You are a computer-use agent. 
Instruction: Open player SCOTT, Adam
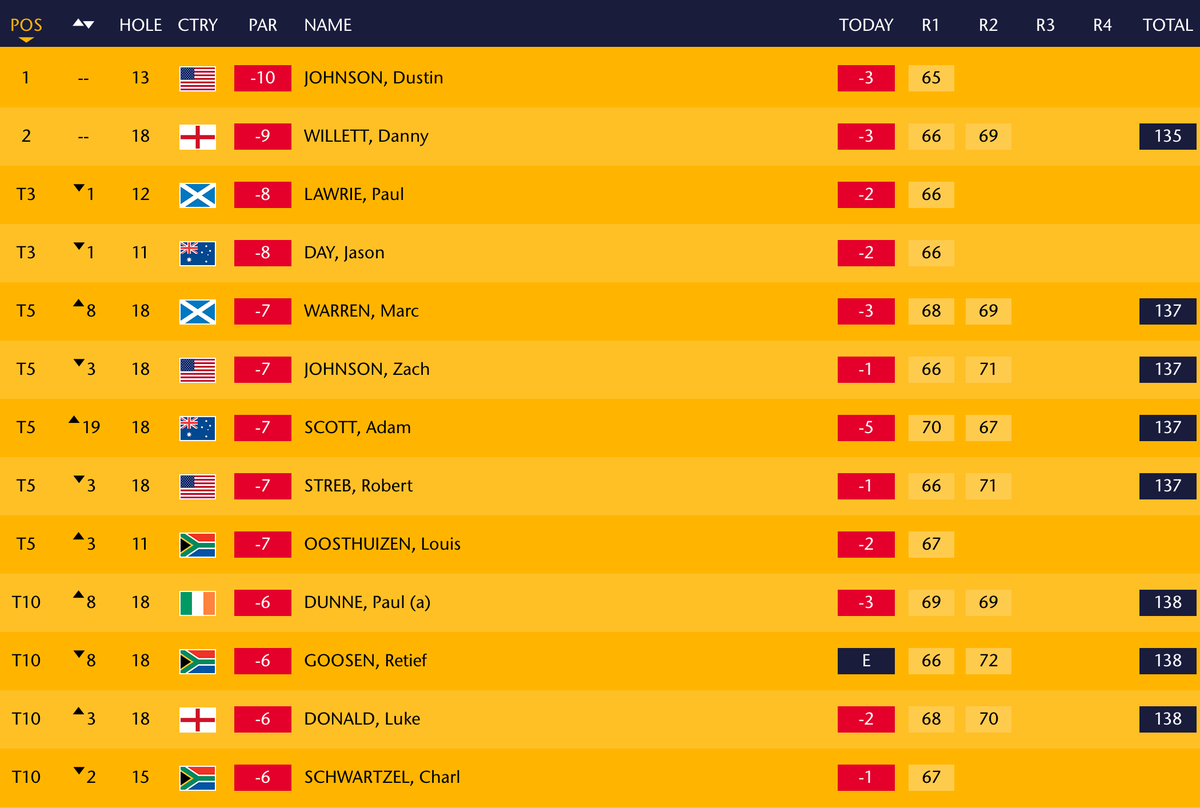357,427
